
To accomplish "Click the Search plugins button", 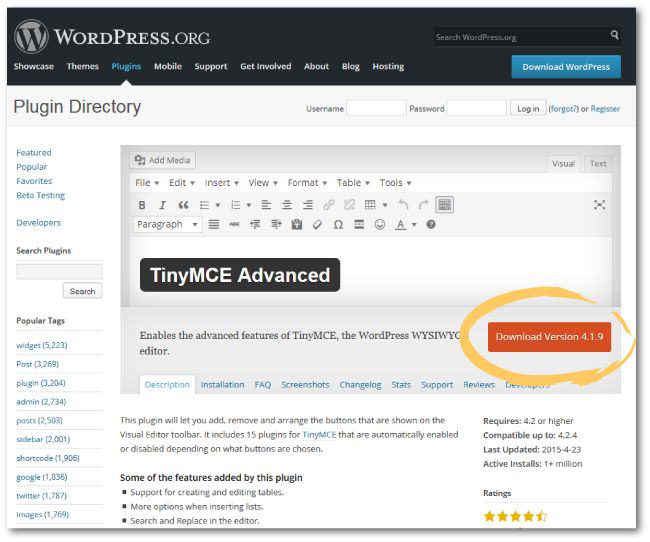I will 82,291.
